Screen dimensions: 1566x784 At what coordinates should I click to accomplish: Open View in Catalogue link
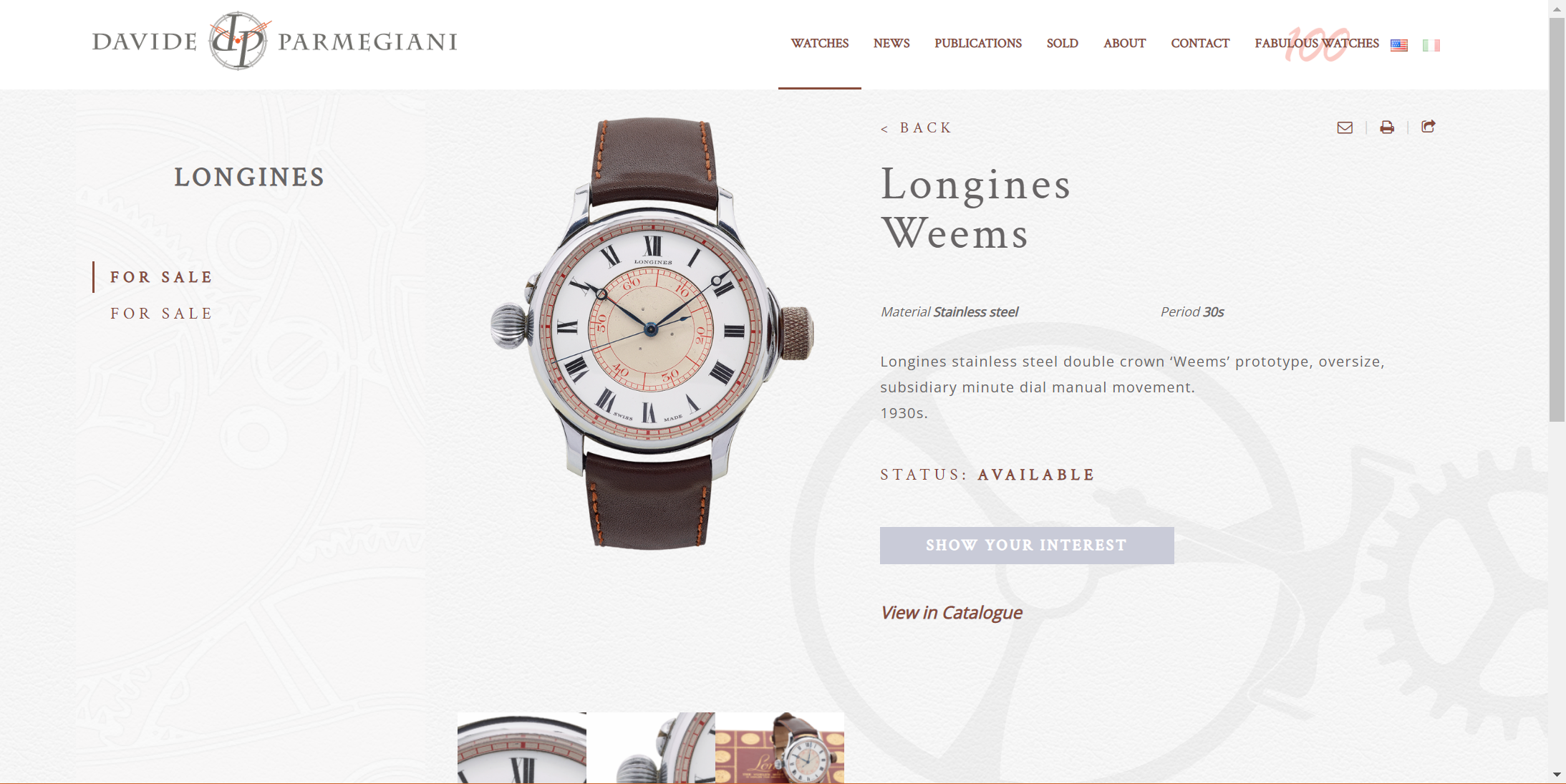pos(951,613)
